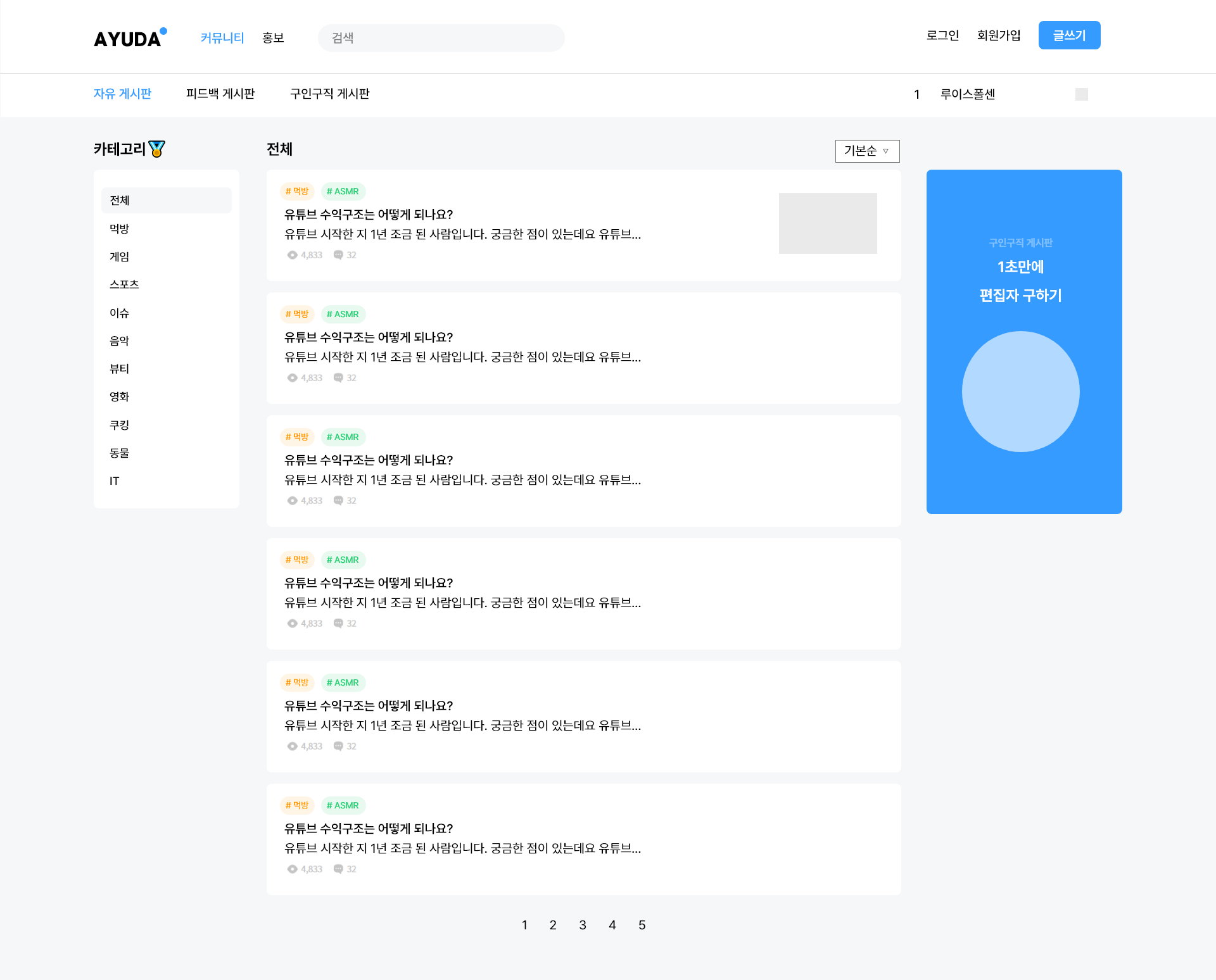
Task: Open the 구인구직 게시판 tab
Action: [x=329, y=94]
